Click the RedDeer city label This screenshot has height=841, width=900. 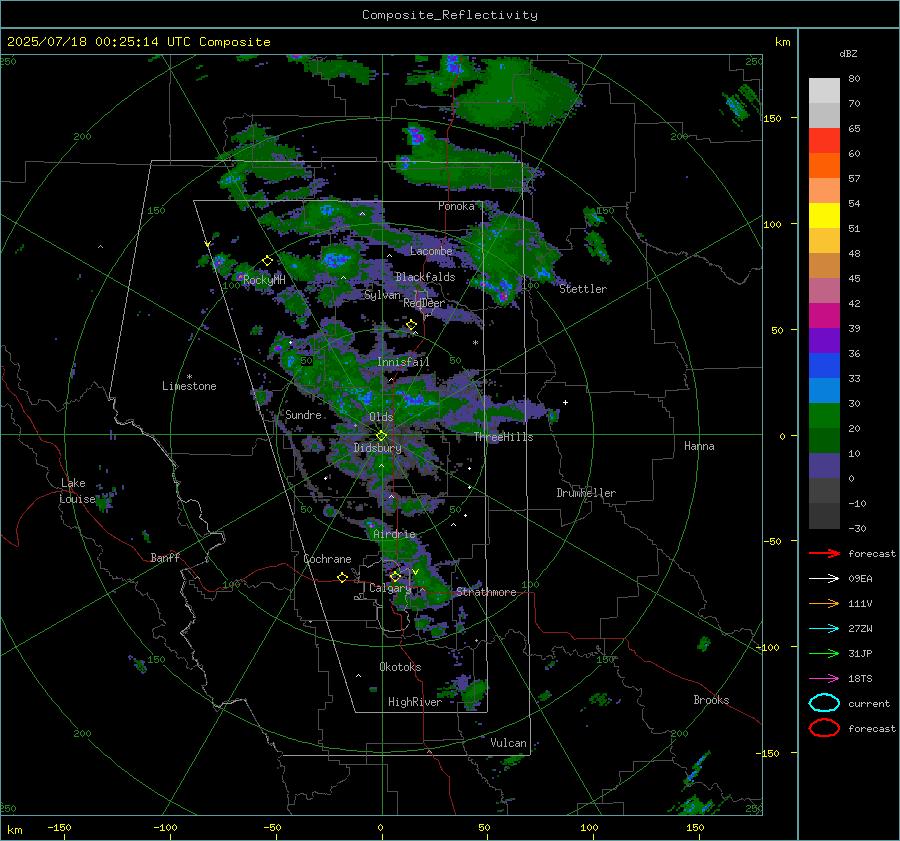pyautogui.click(x=424, y=303)
